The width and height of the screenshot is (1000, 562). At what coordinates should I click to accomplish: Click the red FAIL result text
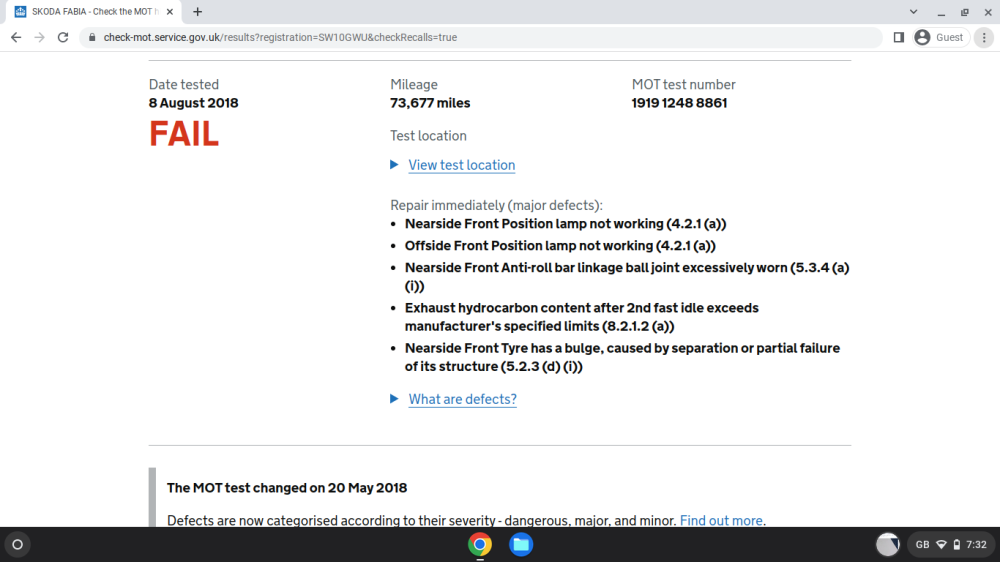[x=184, y=134]
